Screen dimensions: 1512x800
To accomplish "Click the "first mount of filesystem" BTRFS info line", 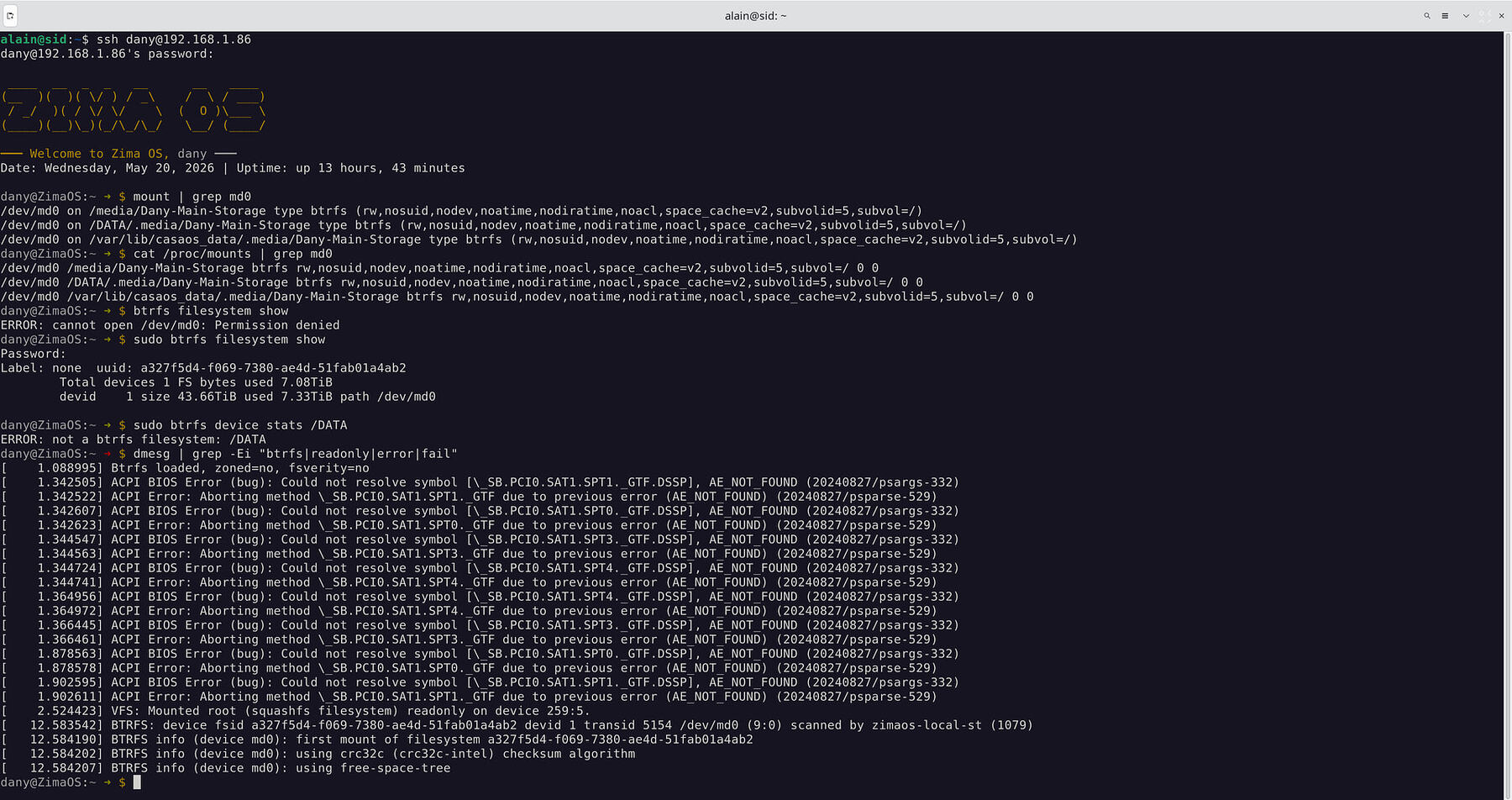I will point(376,739).
